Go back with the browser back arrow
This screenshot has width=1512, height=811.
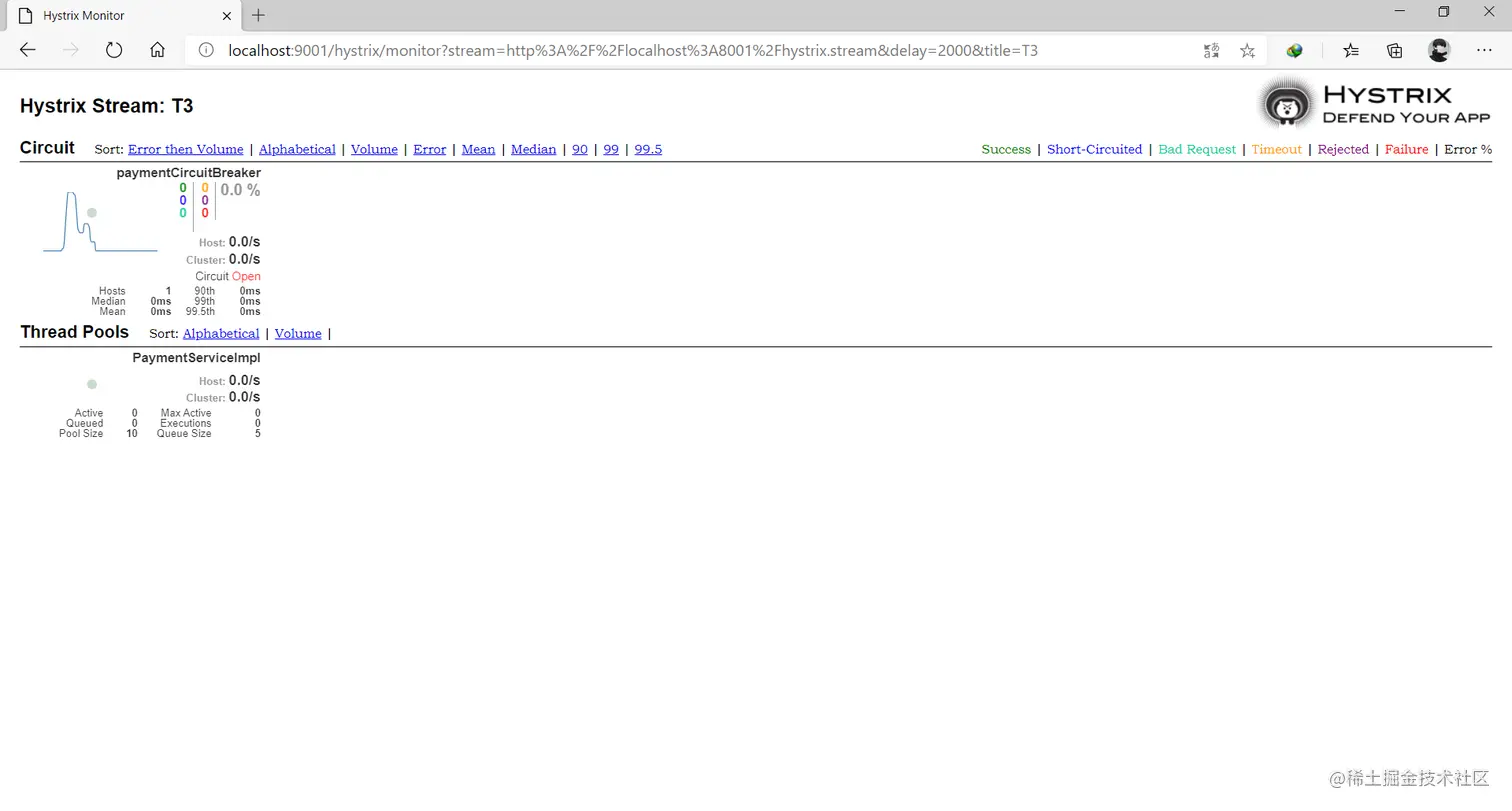tap(28, 50)
